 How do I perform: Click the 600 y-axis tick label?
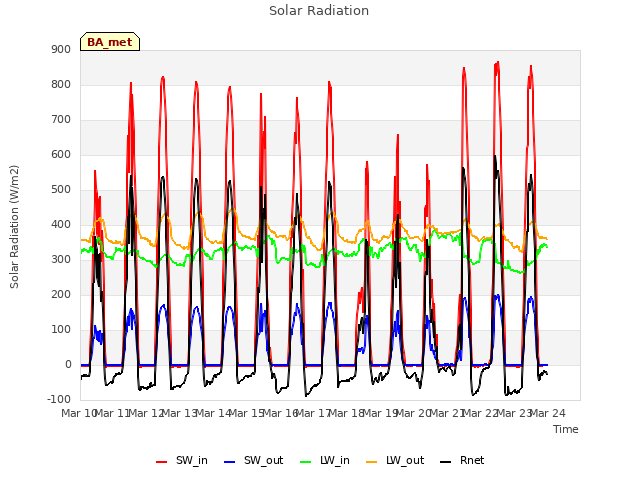pos(61,155)
